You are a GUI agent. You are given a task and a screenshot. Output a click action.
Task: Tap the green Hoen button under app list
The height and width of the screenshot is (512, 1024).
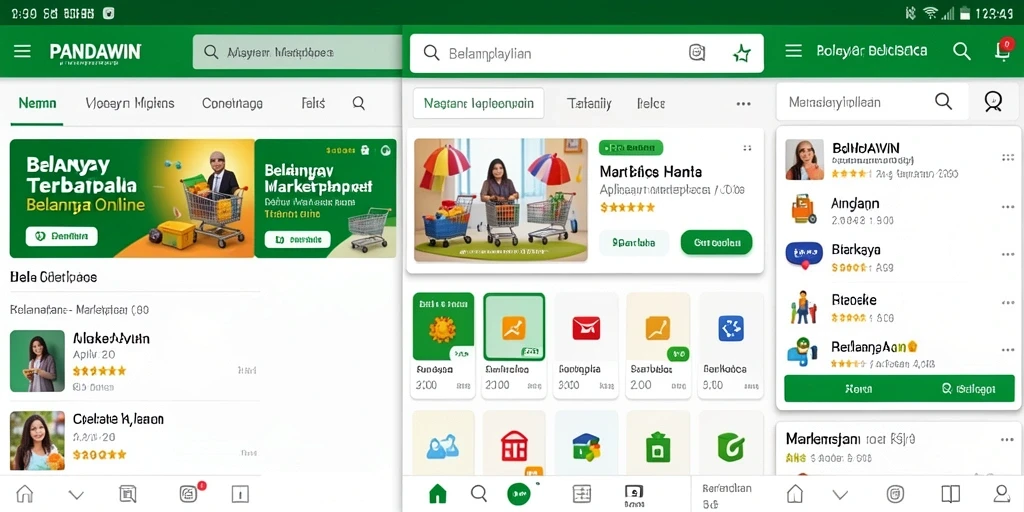click(857, 389)
